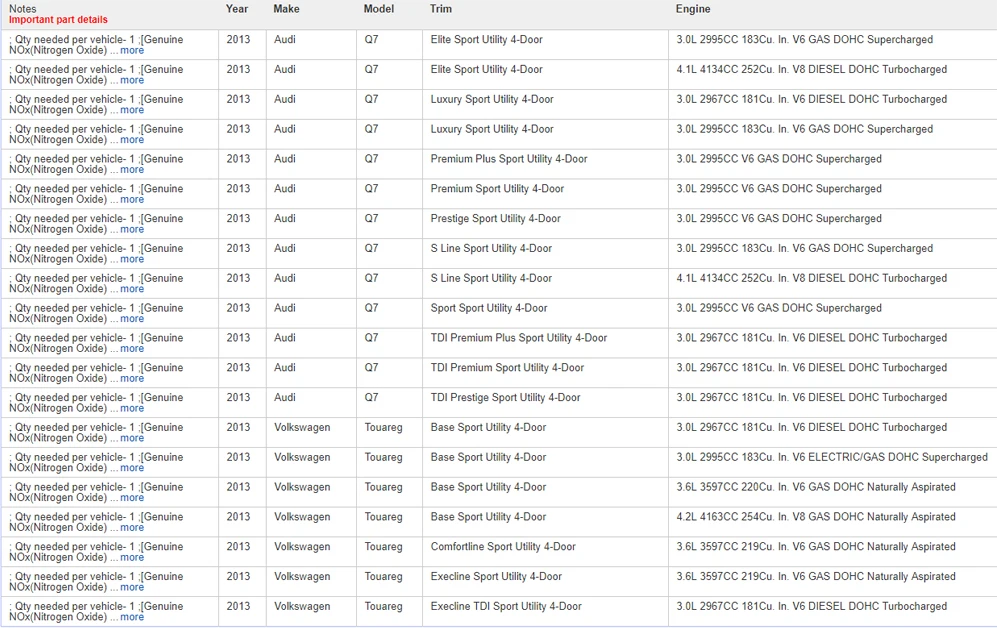997x628 pixels.
Task: Select 'Comfortline Sport Utility 4-Door' trim cell
Action: point(503,547)
